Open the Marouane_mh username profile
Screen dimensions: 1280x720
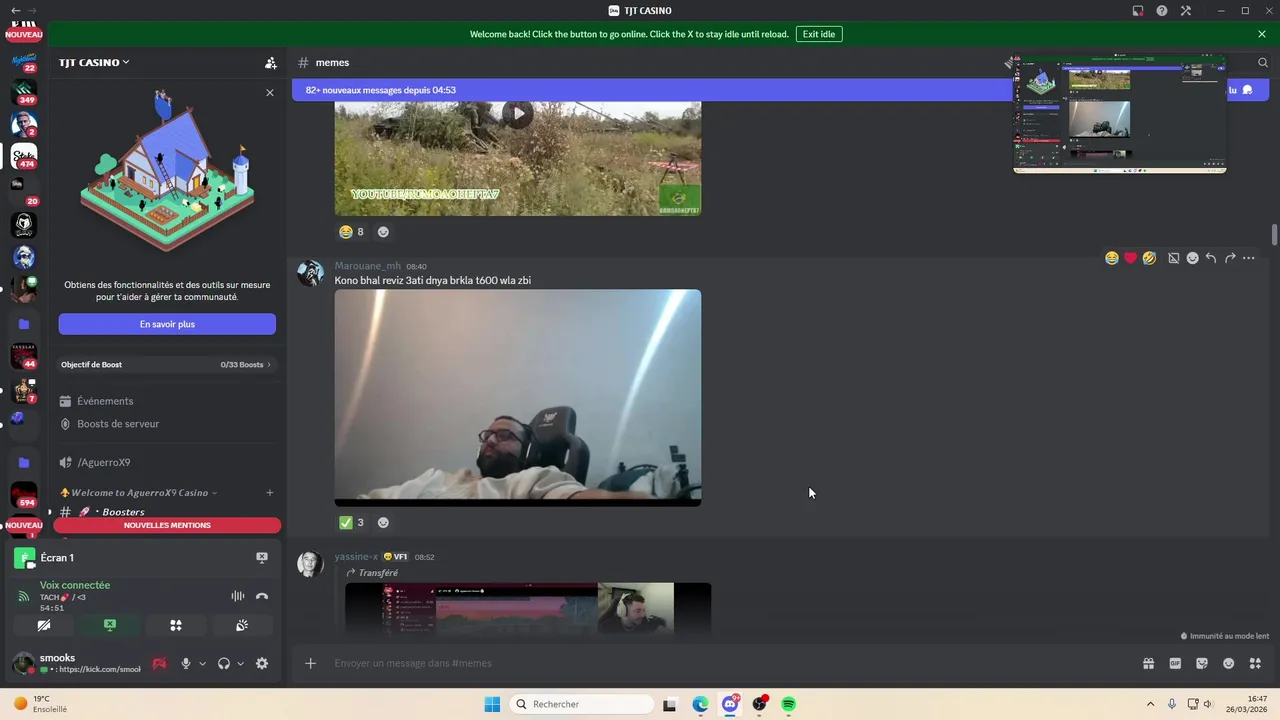(x=367, y=266)
